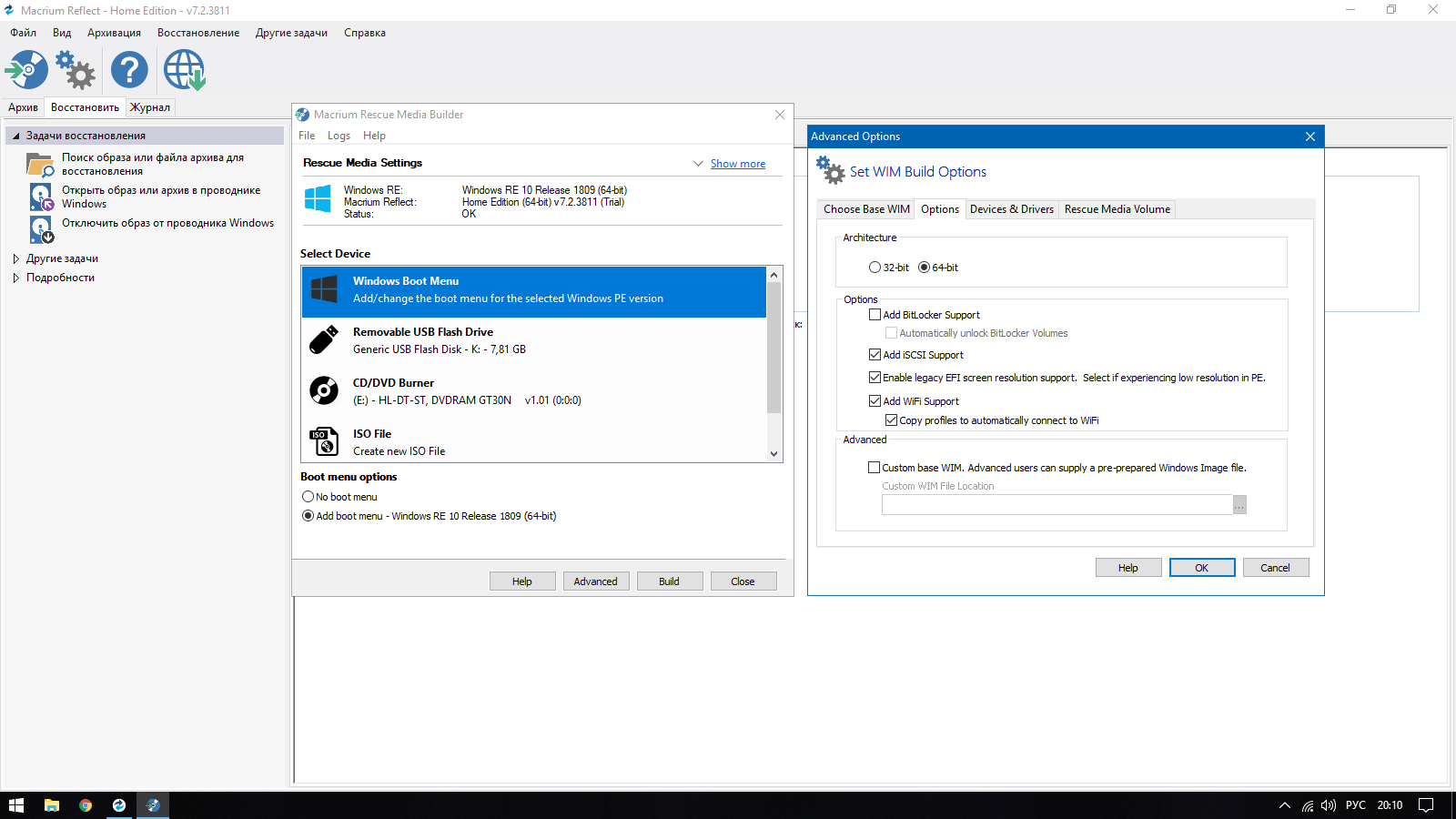Expand the Другие задачи tree section
The image size is (1456, 819).
click(15, 258)
